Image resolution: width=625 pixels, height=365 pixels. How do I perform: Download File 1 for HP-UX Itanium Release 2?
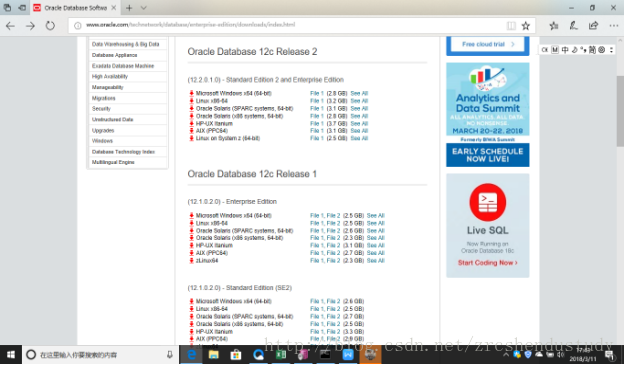pos(317,124)
